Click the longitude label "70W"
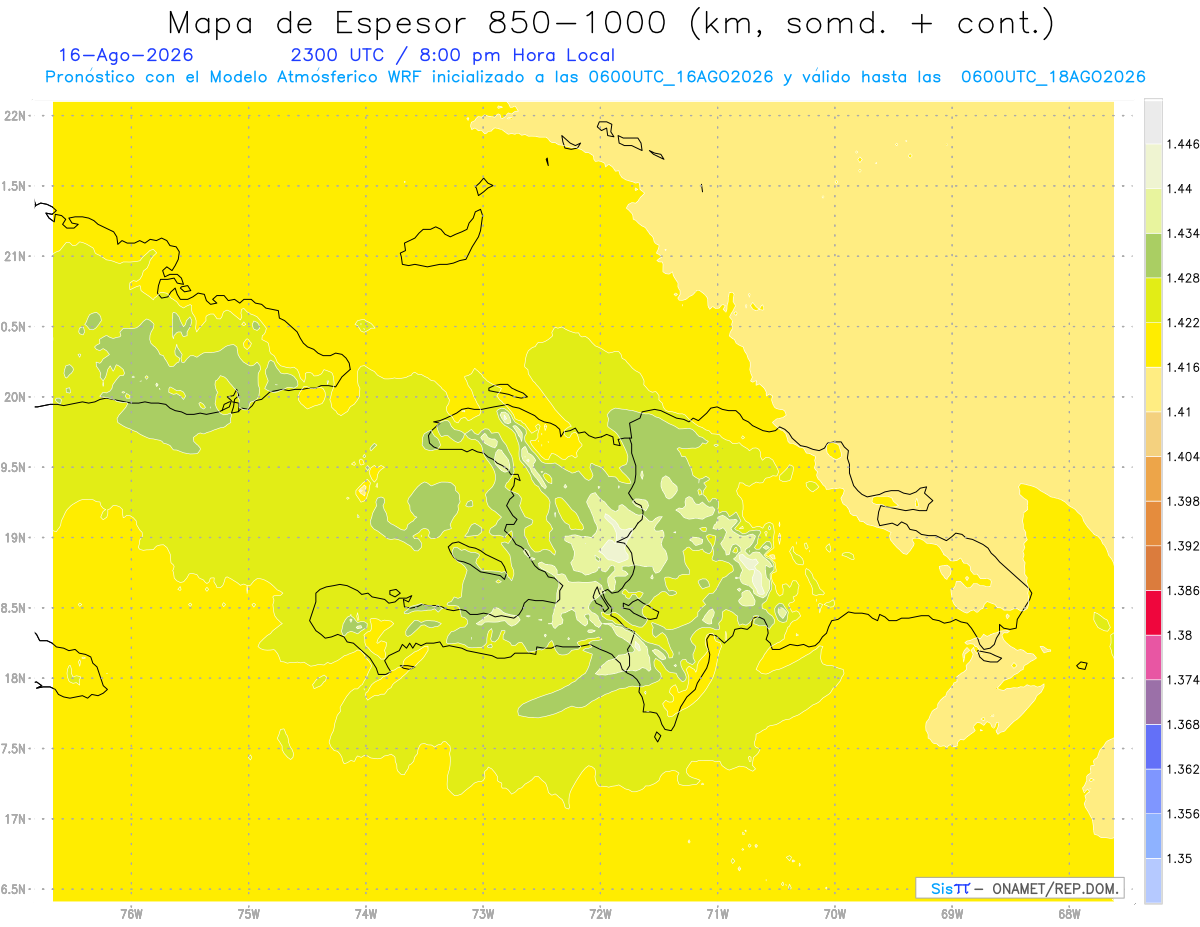1200x927 pixels. tap(835, 914)
